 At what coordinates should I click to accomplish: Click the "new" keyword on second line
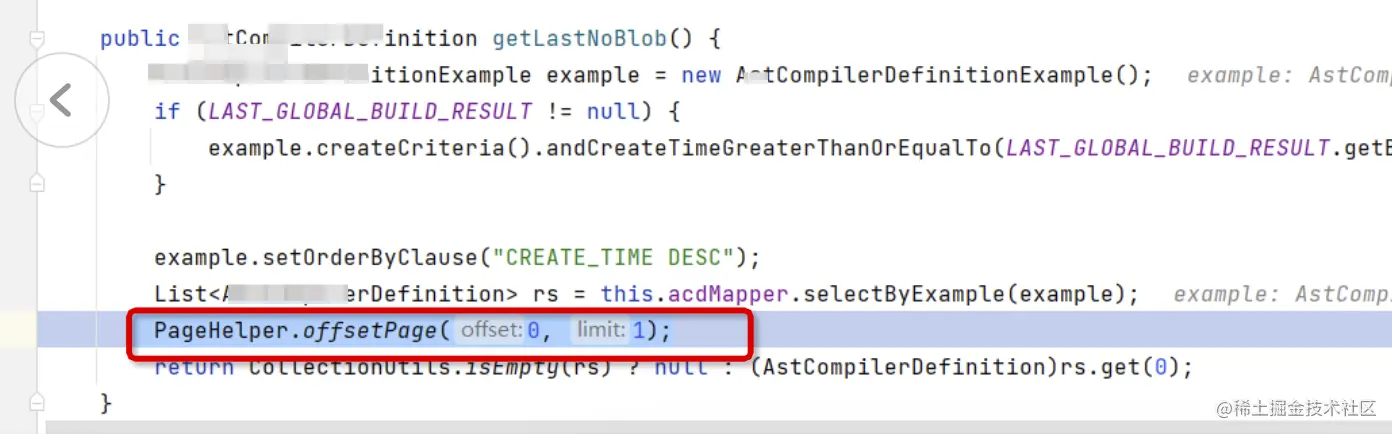click(702, 75)
